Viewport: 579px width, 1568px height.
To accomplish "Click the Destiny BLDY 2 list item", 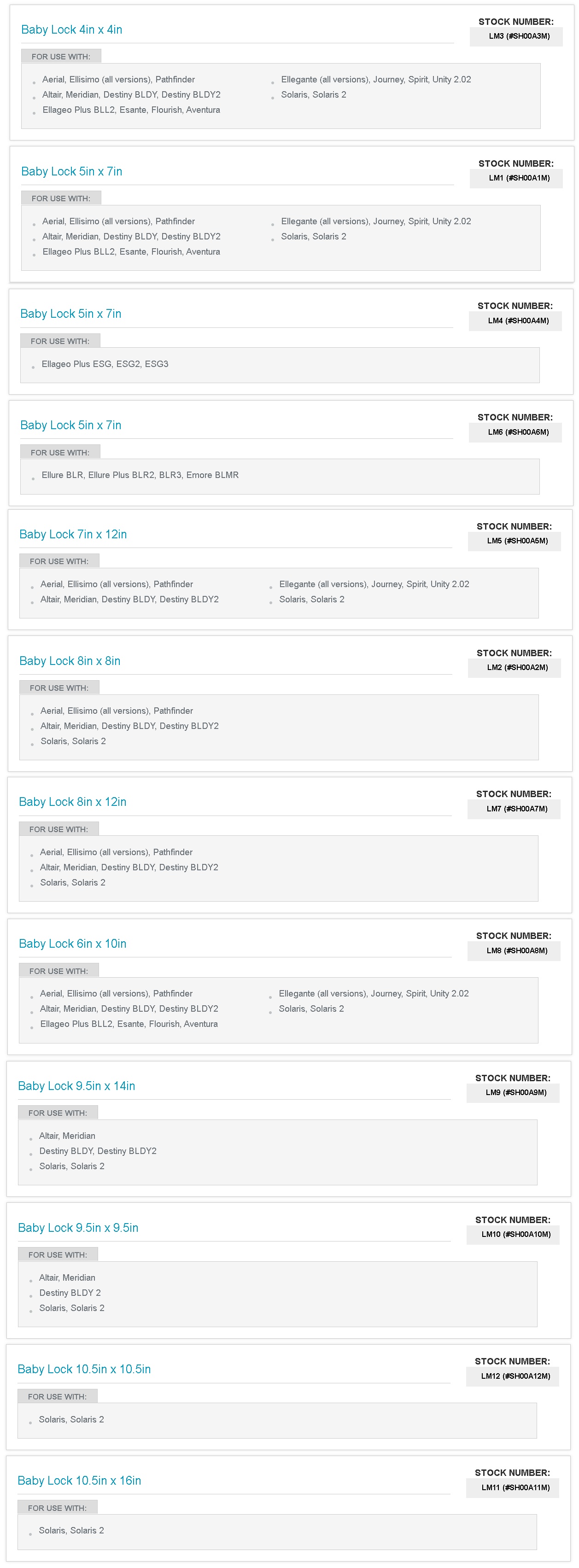I will tap(70, 1293).
